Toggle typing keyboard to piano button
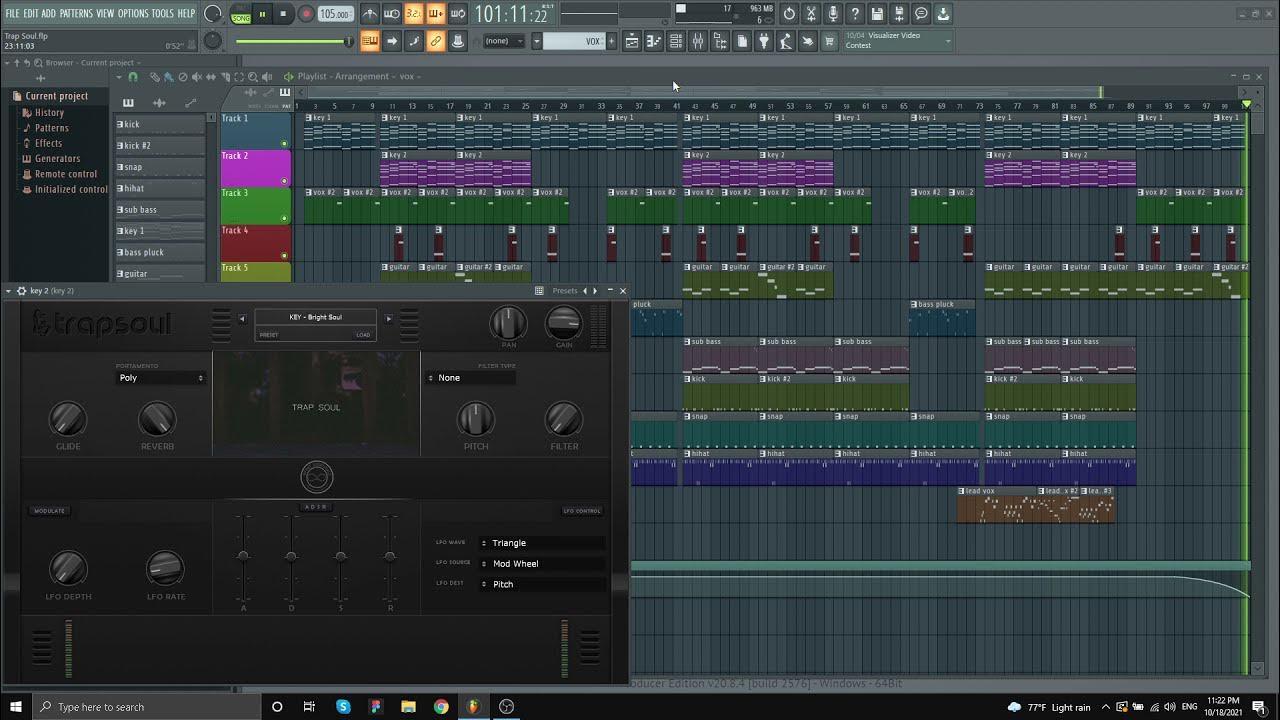The height and width of the screenshot is (720, 1280). (x=370, y=41)
